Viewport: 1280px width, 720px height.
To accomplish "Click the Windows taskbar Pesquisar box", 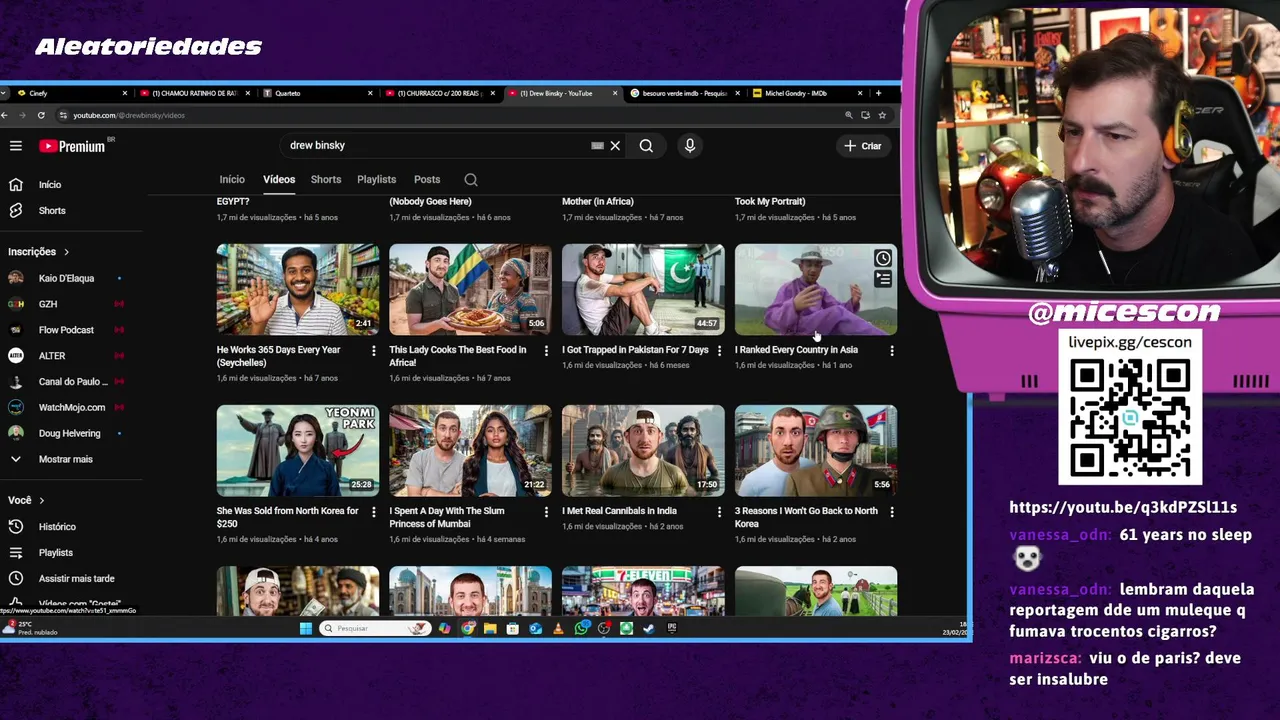I will [375, 628].
